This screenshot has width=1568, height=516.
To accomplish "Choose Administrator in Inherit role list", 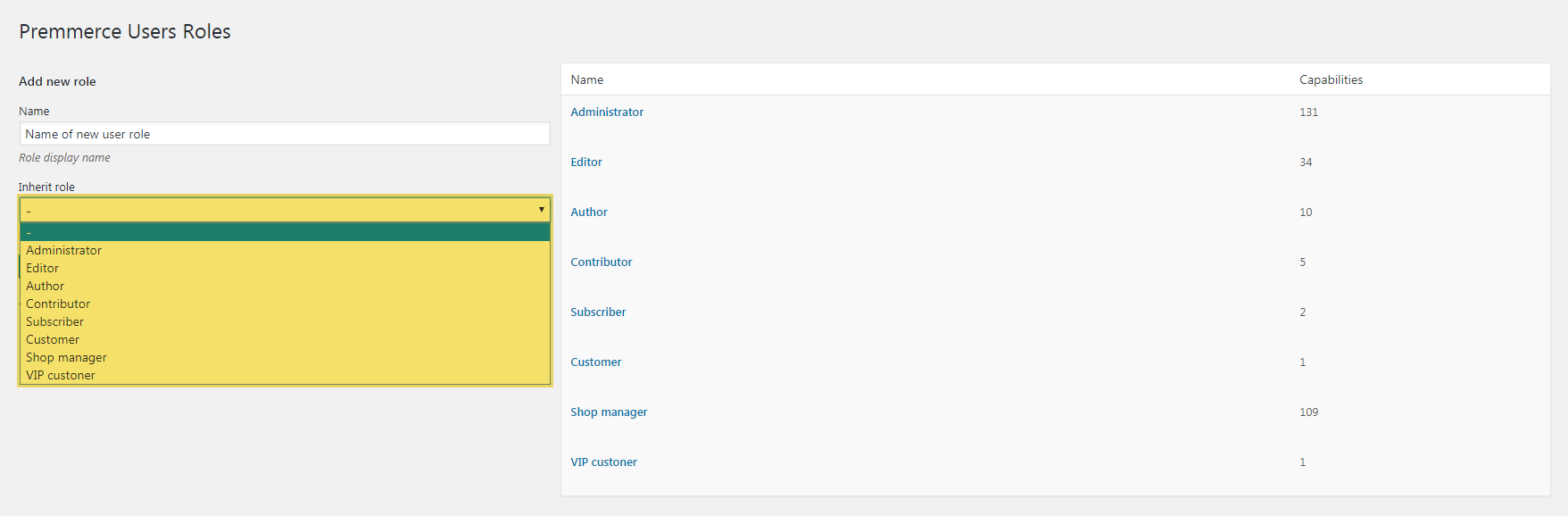I will click(x=285, y=250).
